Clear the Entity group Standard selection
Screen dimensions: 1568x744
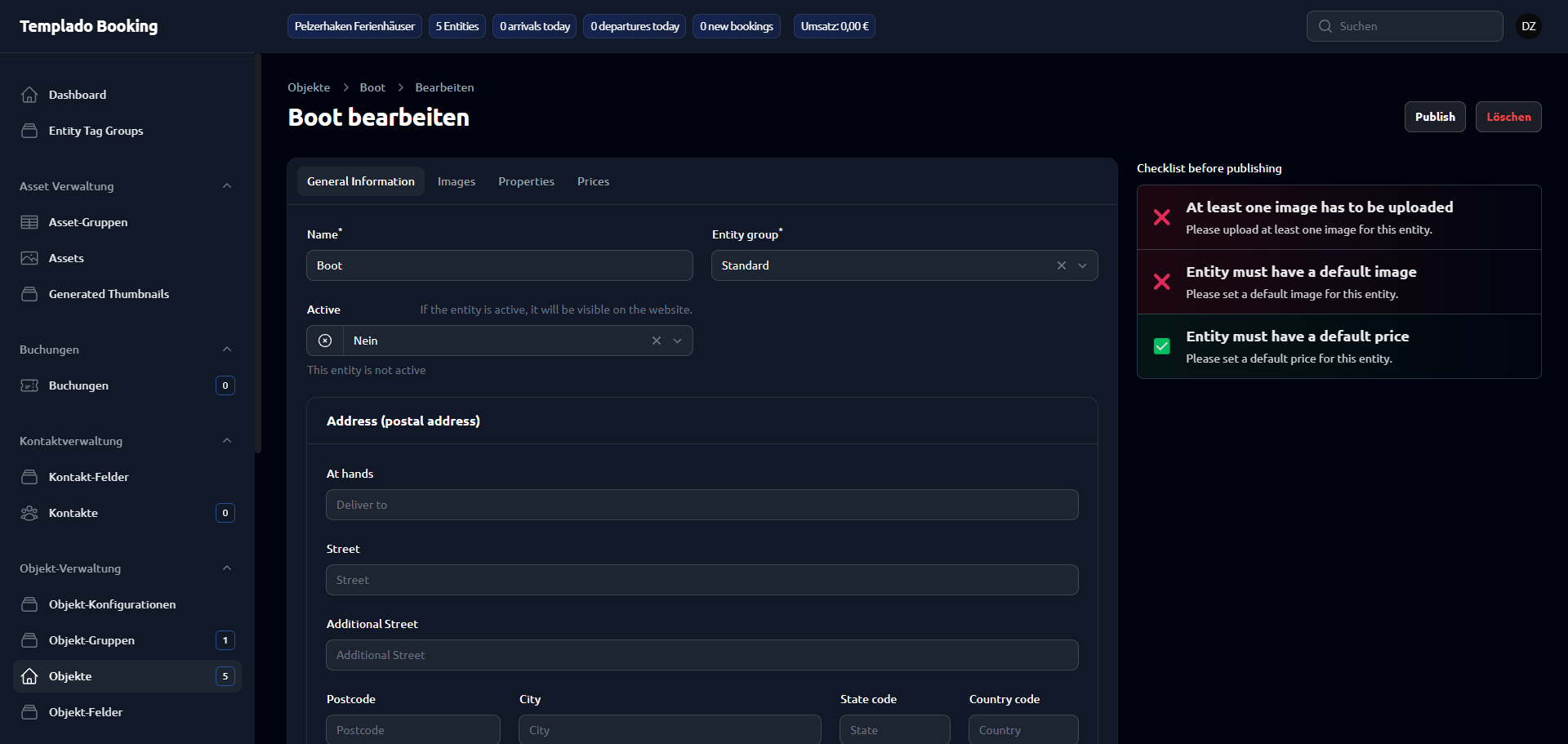pyautogui.click(x=1061, y=265)
